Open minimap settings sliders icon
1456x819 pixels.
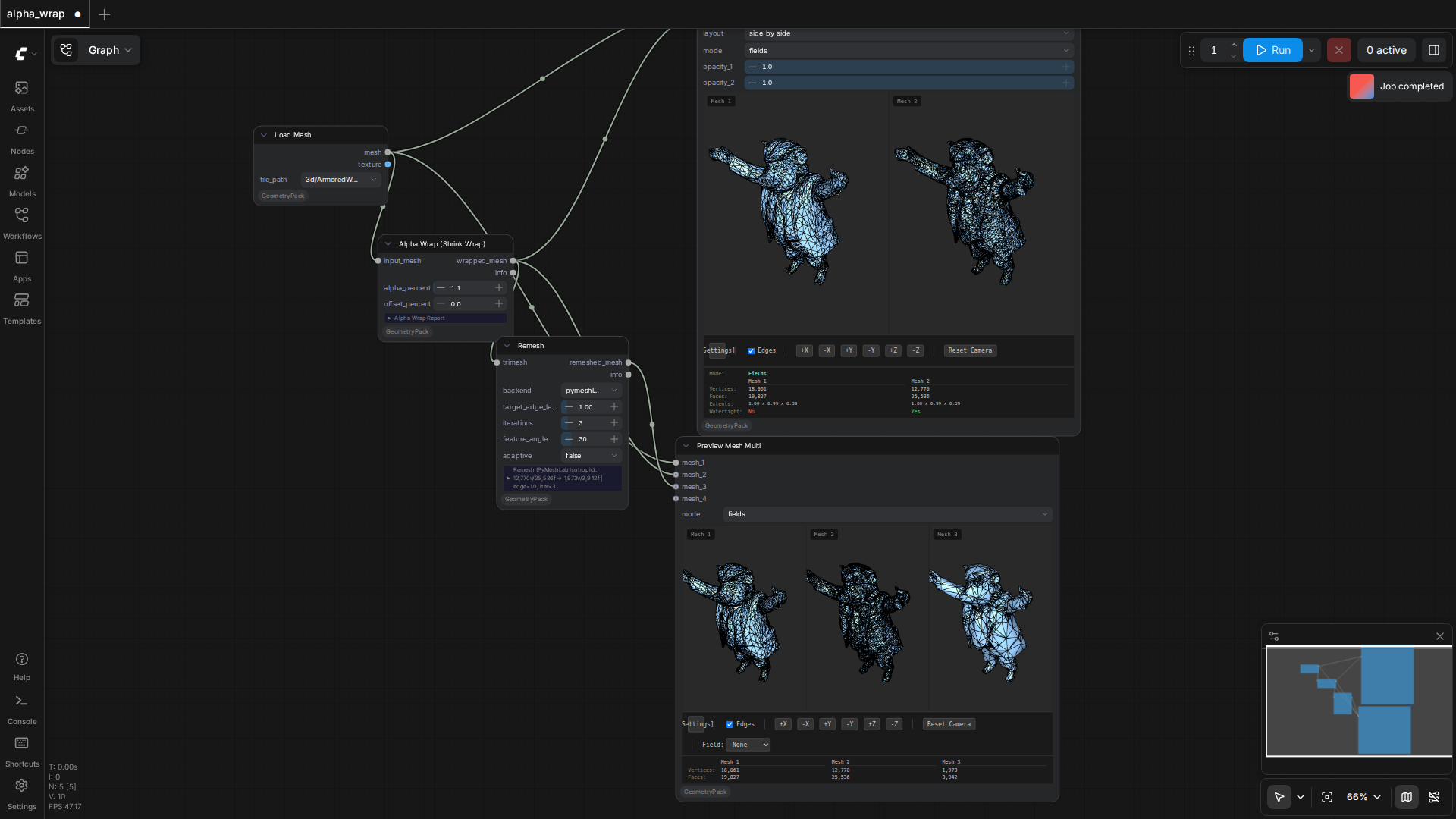(1274, 636)
